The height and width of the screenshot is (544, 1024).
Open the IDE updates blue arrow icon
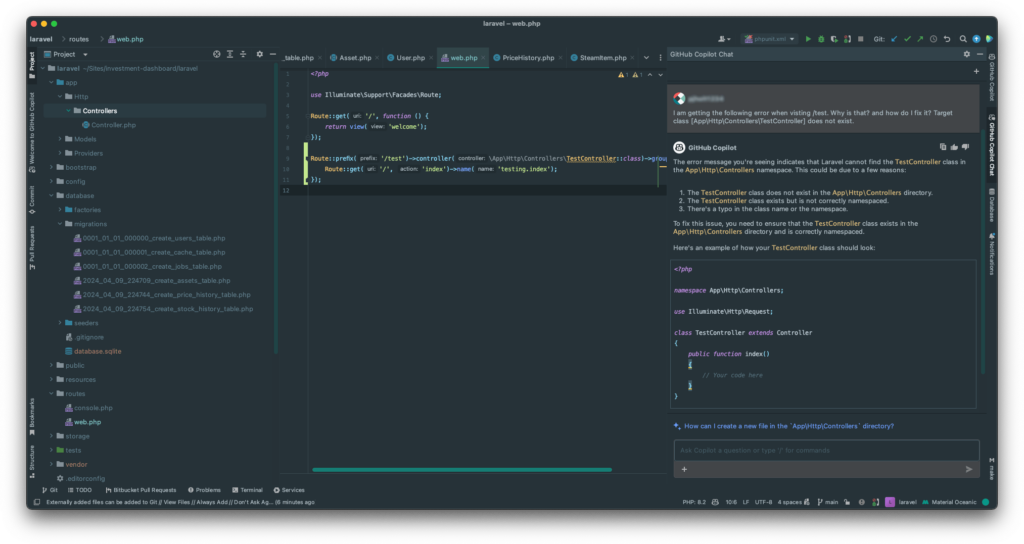click(976, 39)
